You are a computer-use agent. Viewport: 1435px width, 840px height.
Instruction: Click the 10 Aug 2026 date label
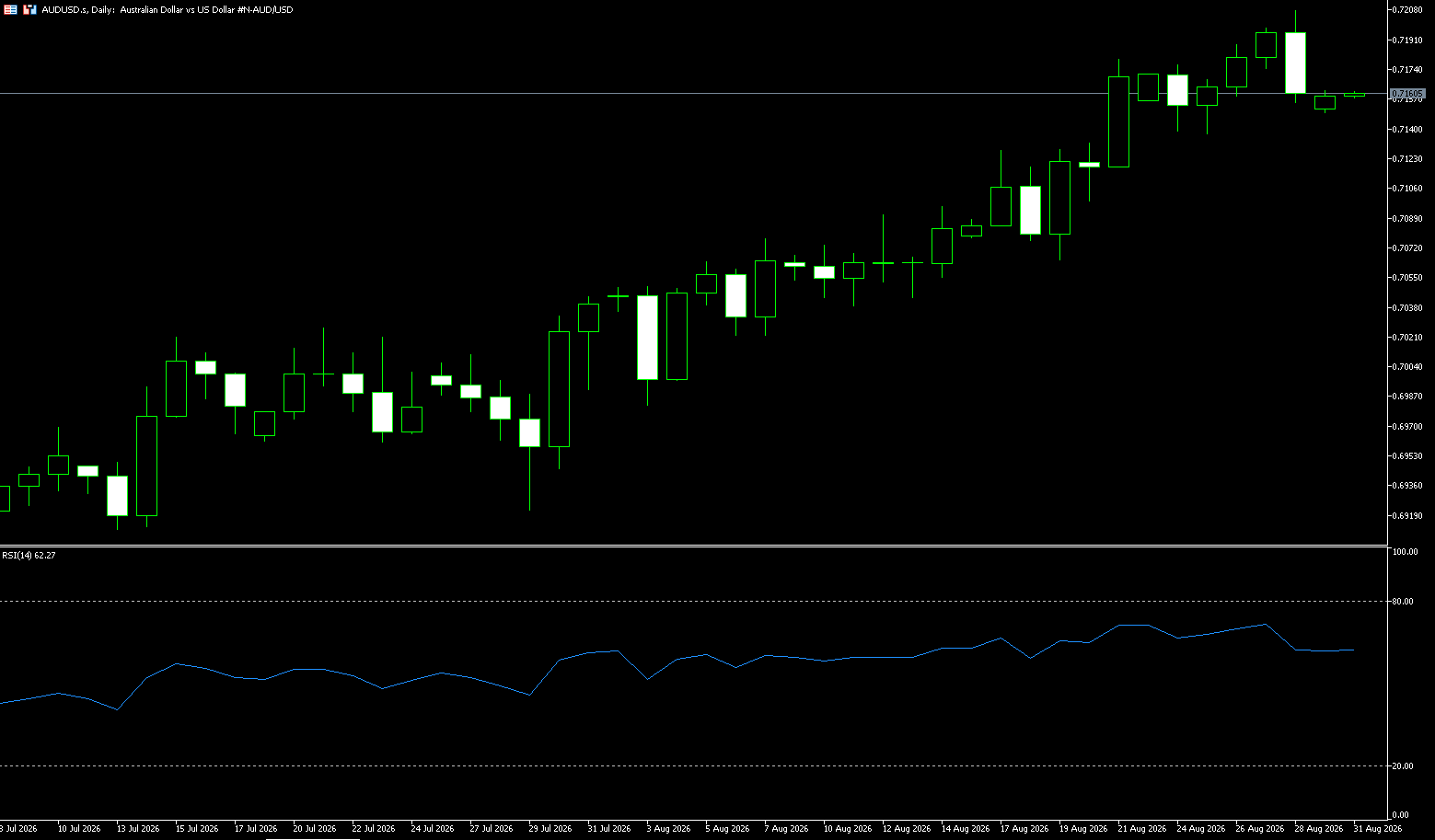847,829
